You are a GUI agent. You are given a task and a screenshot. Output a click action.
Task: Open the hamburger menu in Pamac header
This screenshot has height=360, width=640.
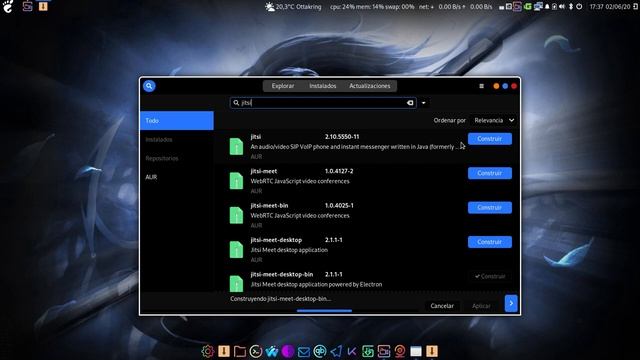(482, 86)
